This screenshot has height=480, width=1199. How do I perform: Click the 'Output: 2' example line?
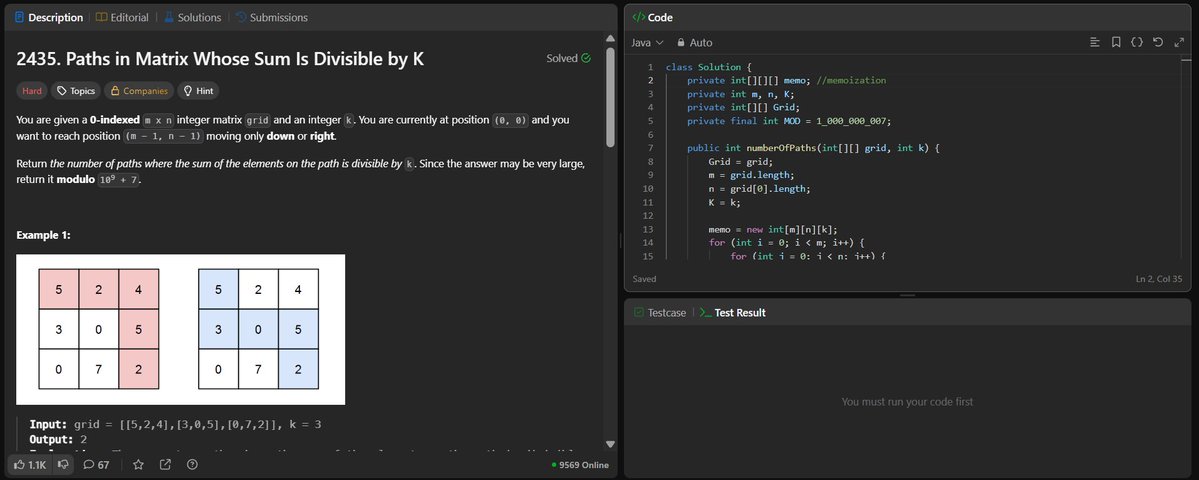coord(58,439)
